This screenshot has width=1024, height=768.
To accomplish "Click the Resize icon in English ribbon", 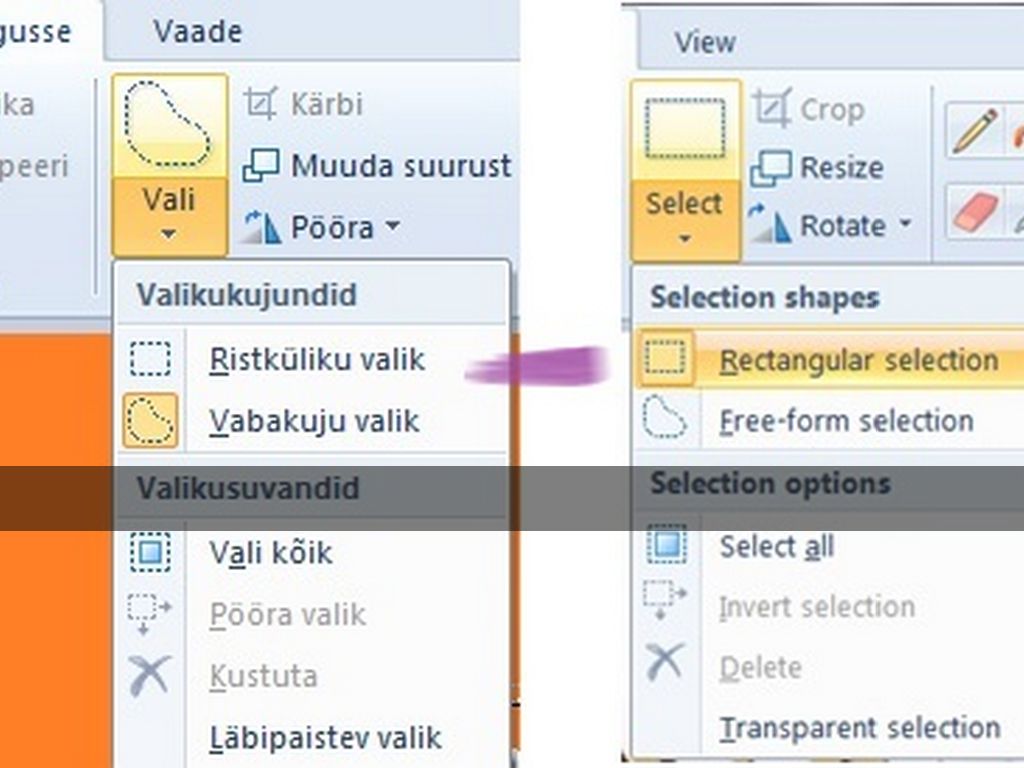I will pyautogui.click(x=771, y=167).
